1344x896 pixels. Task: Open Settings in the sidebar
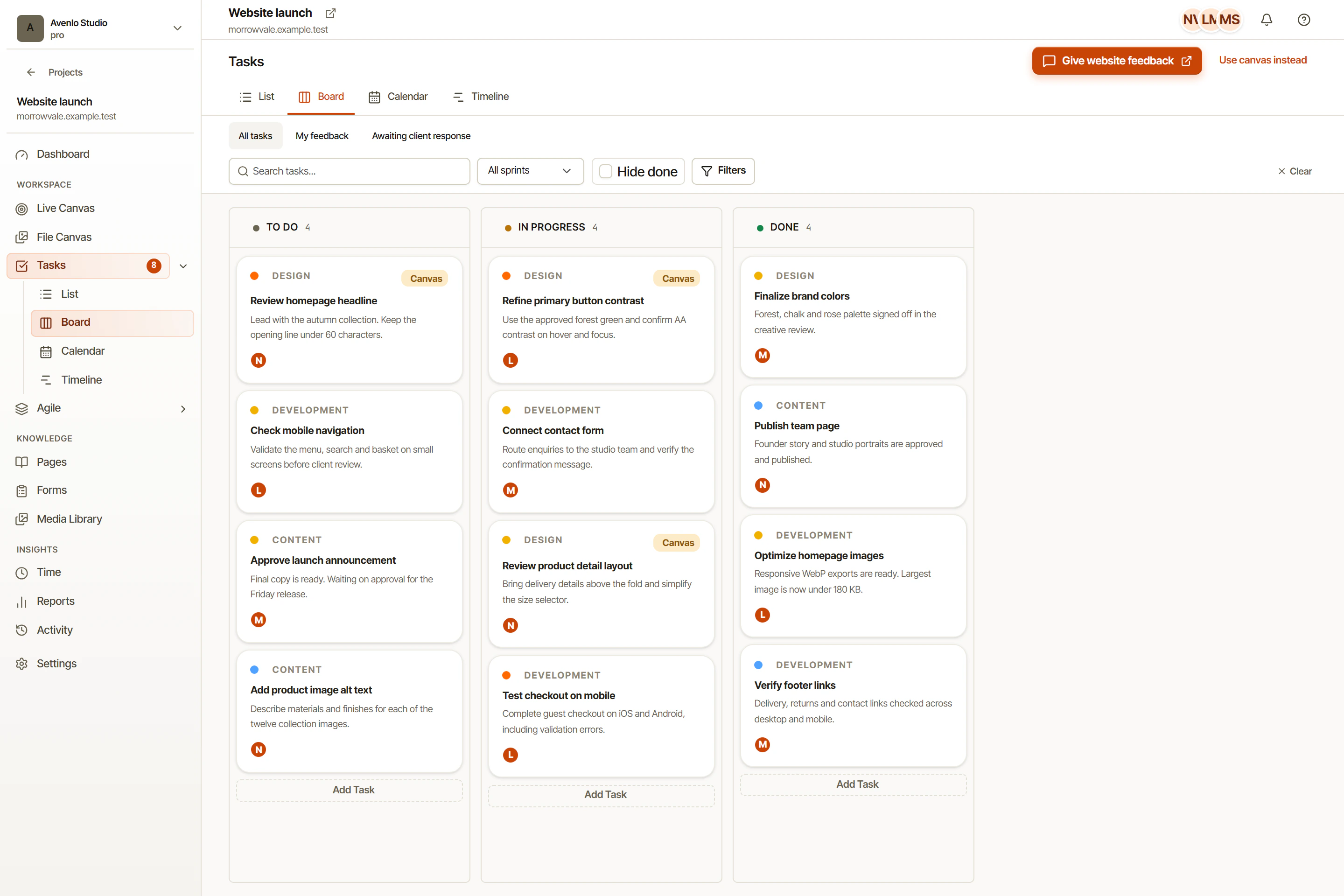click(100, 664)
